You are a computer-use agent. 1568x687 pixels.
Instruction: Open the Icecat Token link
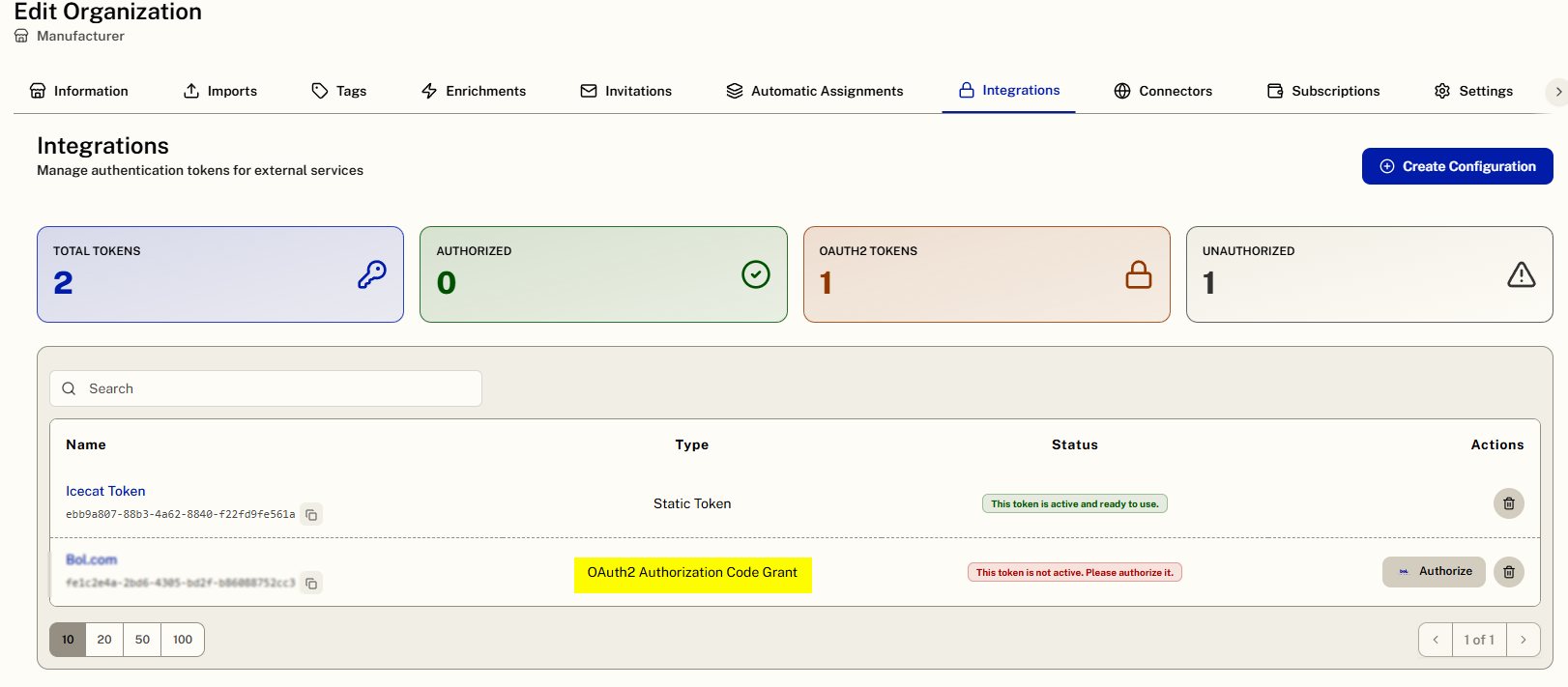[x=105, y=491]
